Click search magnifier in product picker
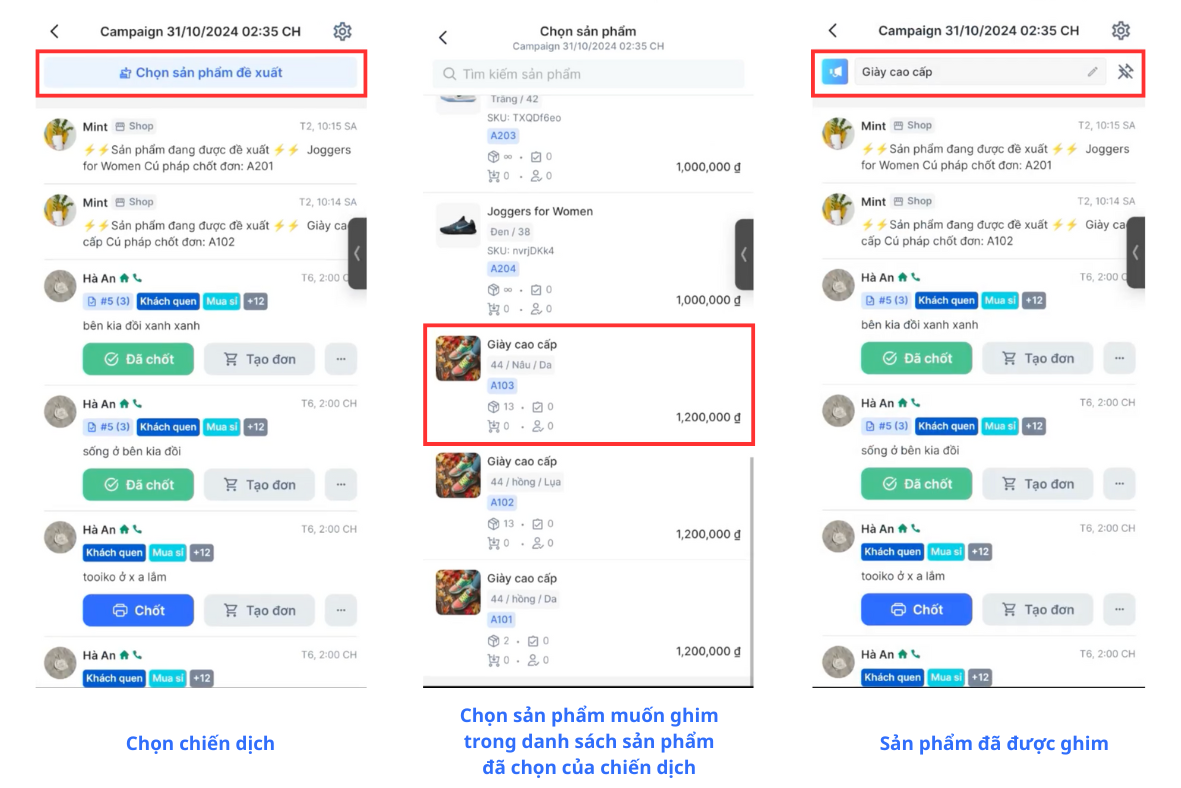The height and width of the screenshot is (788, 1181). pyautogui.click(x=450, y=74)
